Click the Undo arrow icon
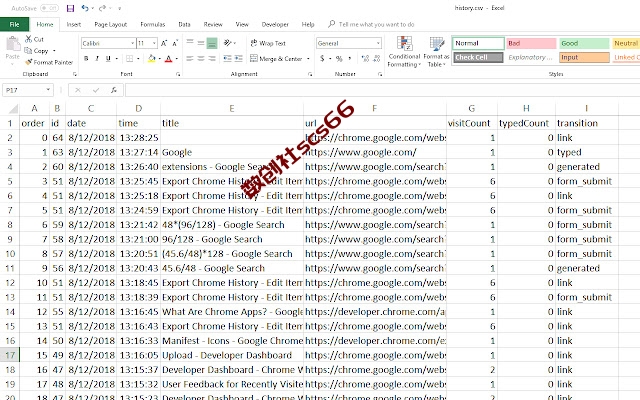The width and height of the screenshot is (640, 400). 84,8
